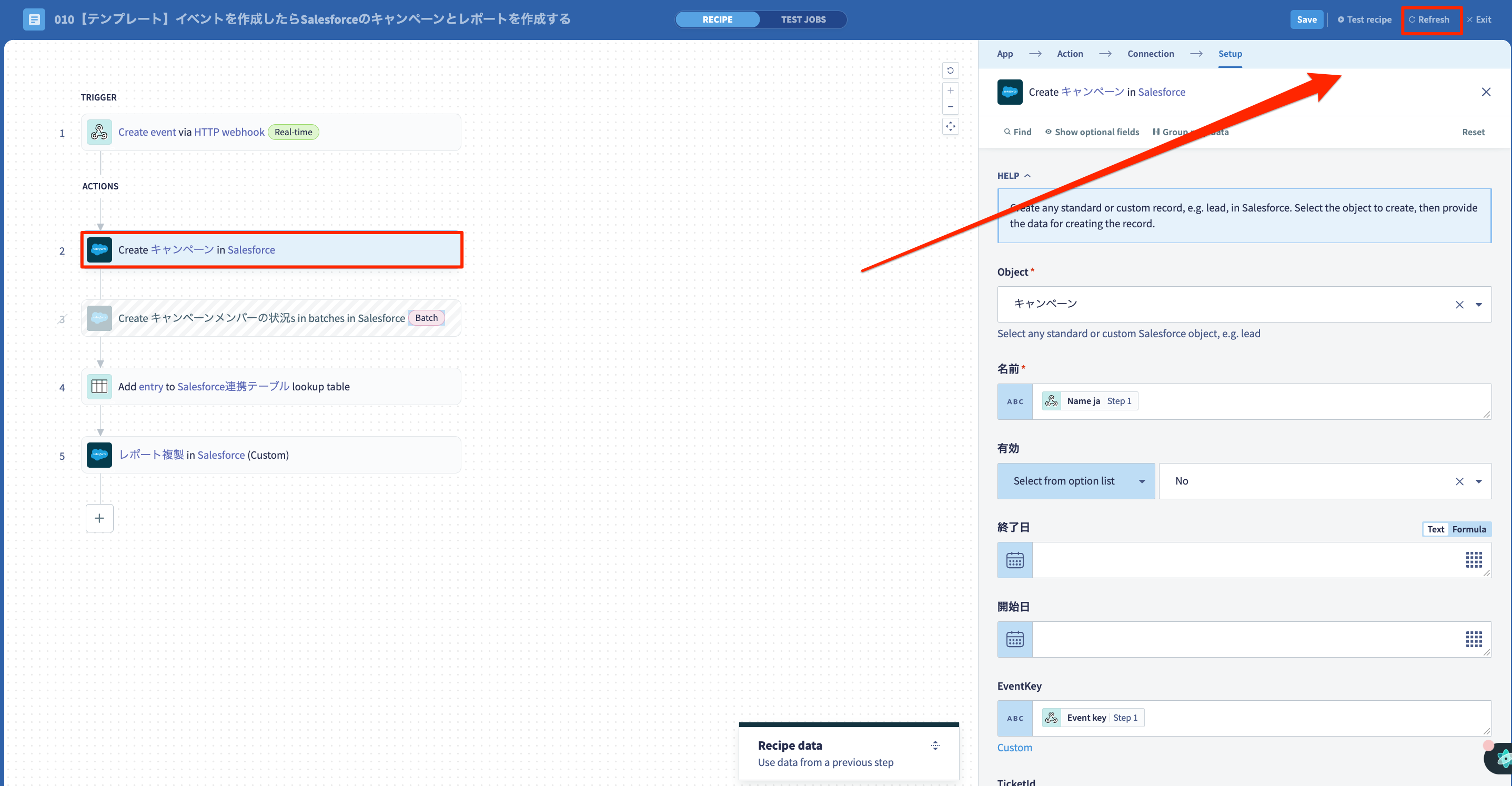Click the Custom link under EventKey
This screenshot has width=1512, height=786.
(x=1014, y=747)
